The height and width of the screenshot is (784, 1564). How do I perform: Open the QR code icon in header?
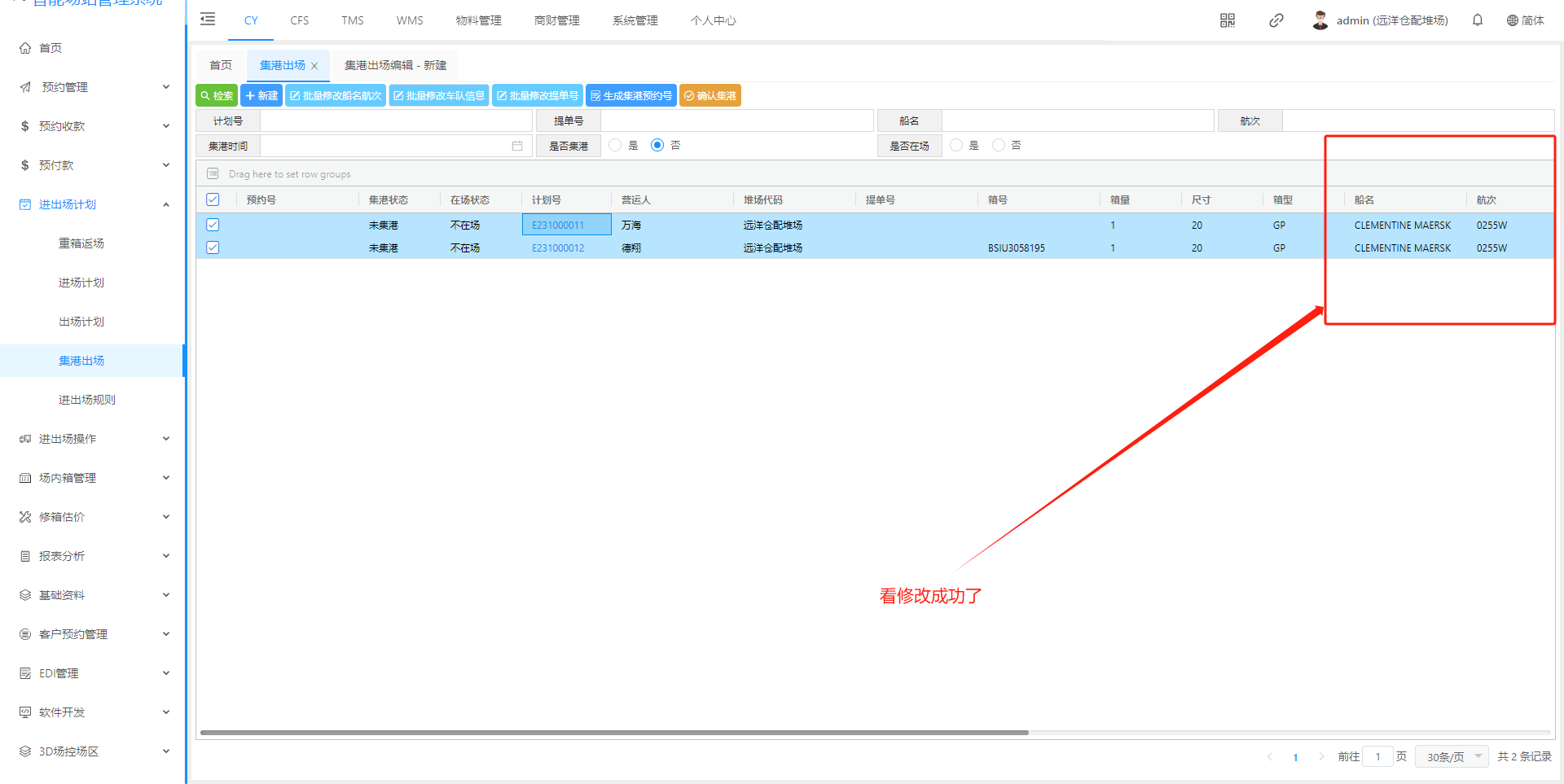click(x=1227, y=20)
